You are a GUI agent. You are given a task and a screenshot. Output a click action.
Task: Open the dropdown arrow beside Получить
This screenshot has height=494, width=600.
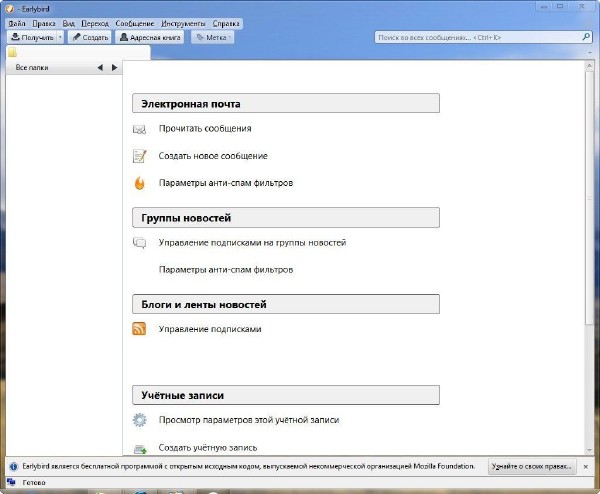[x=61, y=37]
